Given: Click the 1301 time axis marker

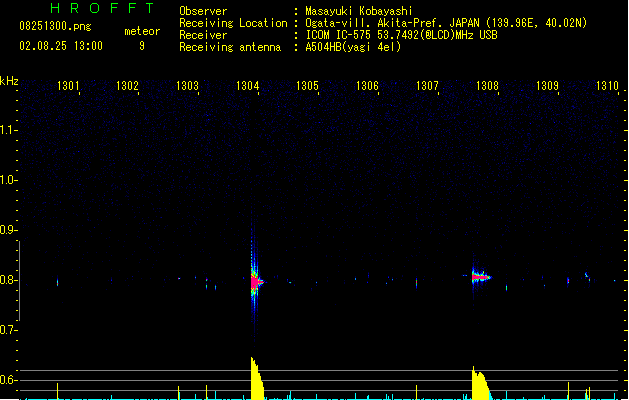Looking at the screenshot, I should (x=68, y=86).
